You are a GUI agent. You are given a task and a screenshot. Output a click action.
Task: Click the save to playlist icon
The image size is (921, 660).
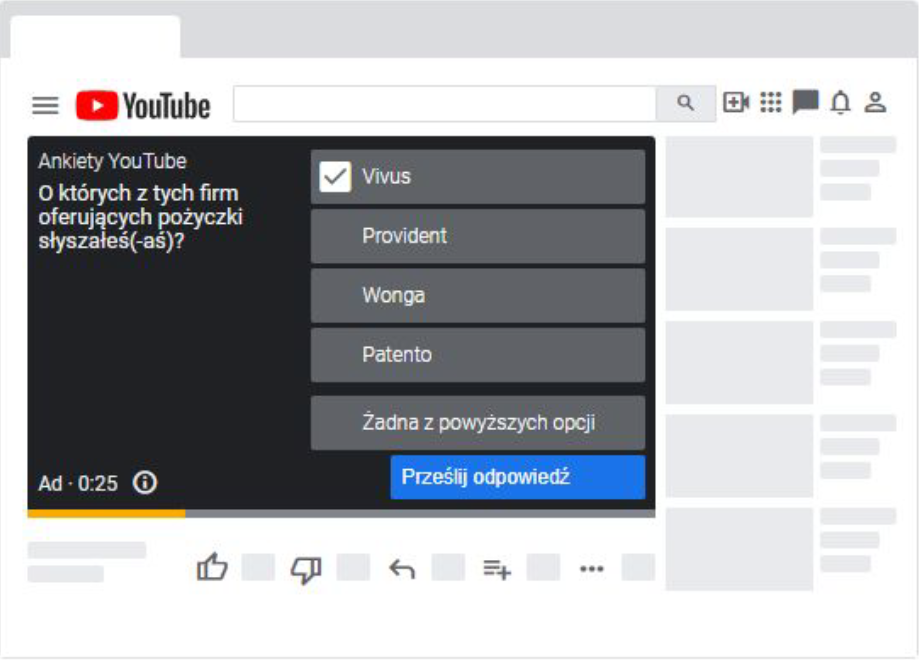[x=497, y=569]
